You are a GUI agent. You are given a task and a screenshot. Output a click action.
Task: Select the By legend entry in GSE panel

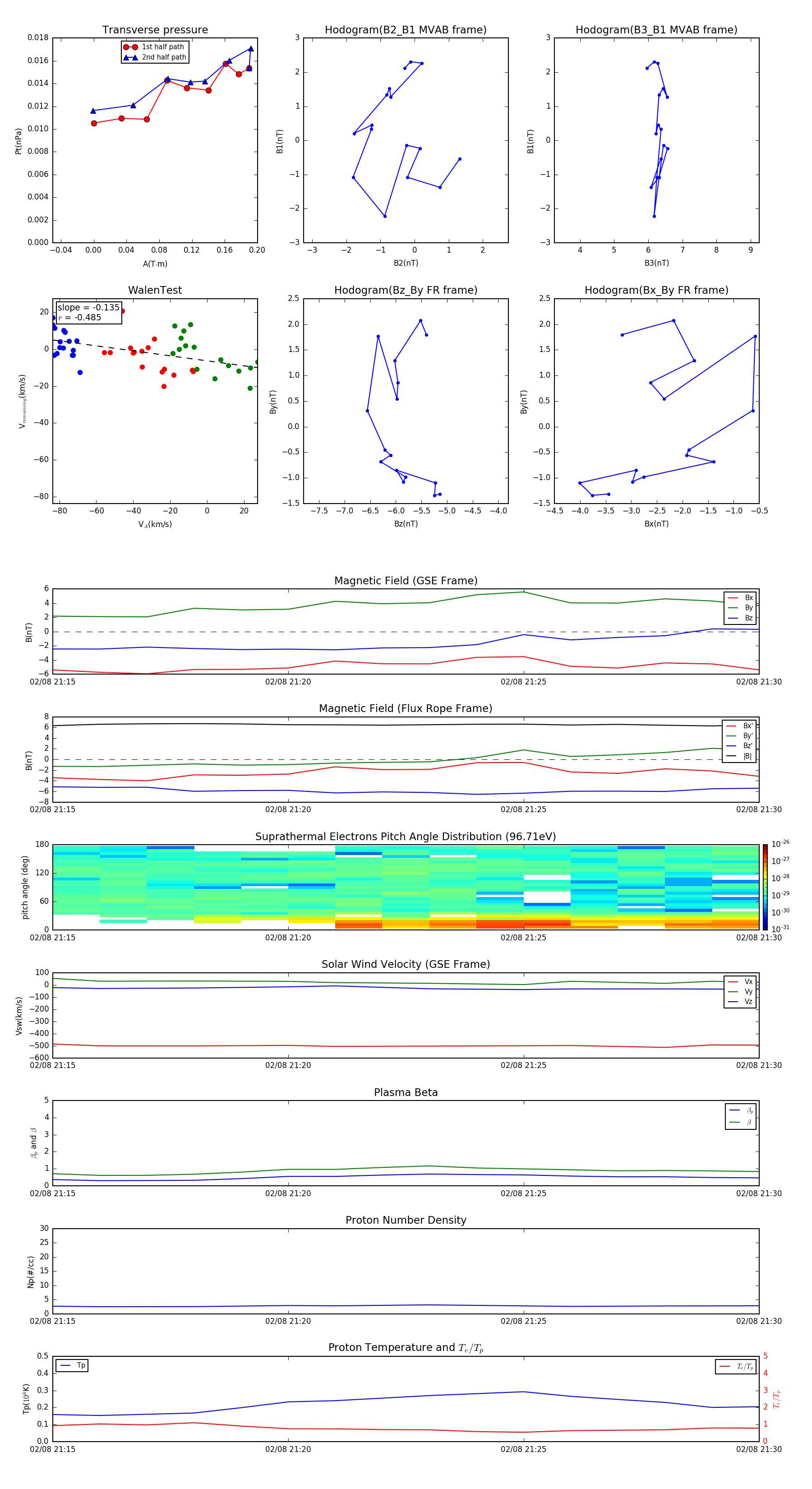coord(740,607)
